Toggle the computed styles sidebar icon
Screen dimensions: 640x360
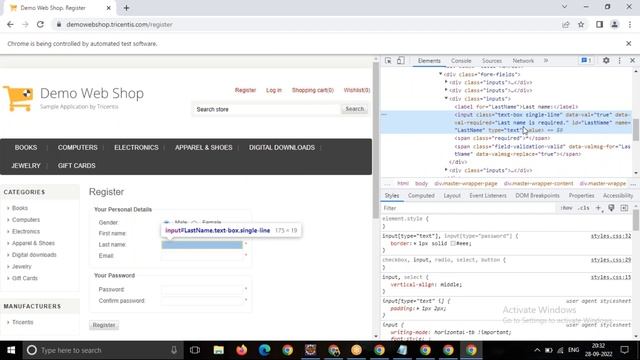tap(624, 208)
